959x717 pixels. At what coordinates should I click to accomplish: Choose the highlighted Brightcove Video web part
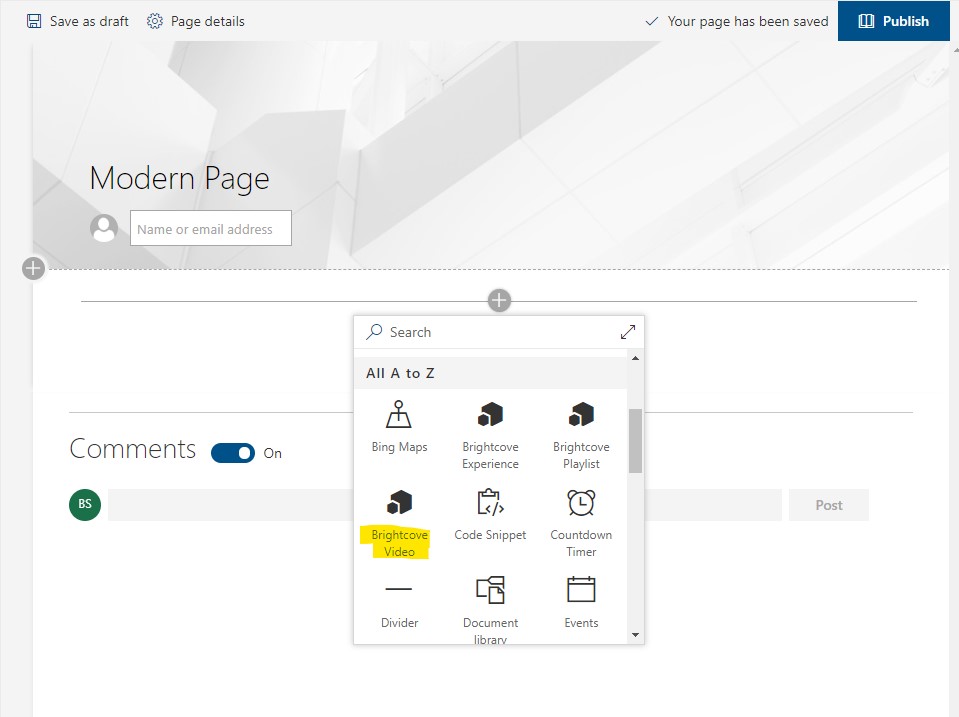(x=399, y=522)
